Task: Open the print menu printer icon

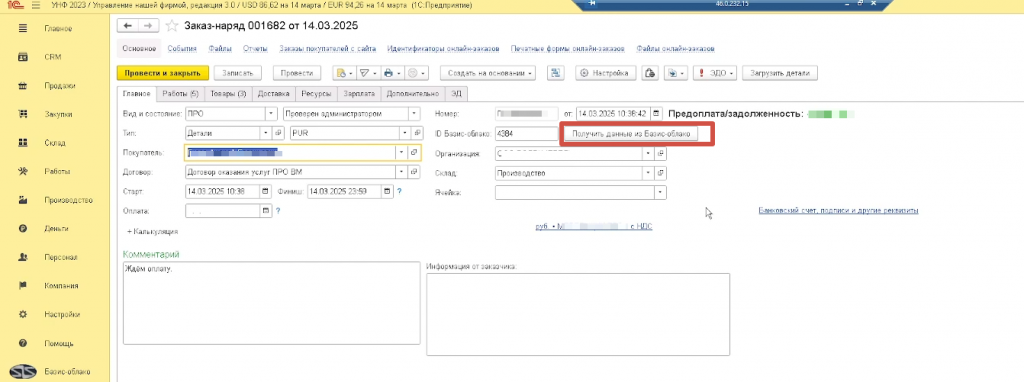Action: click(x=390, y=74)
